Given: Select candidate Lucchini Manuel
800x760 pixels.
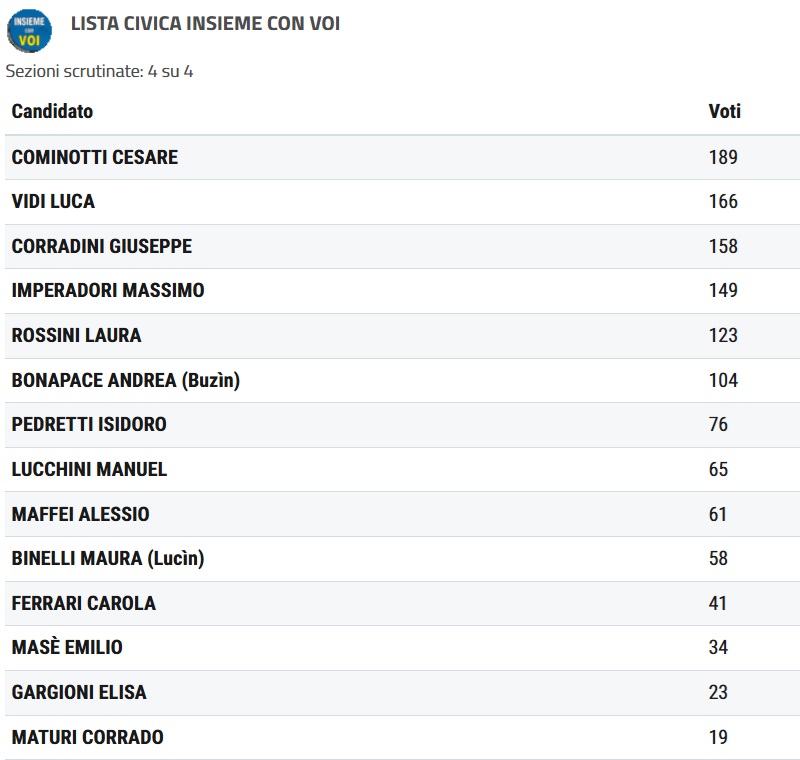Looking at the screenshot, I should pyautogui.click(x=89, y=469).
